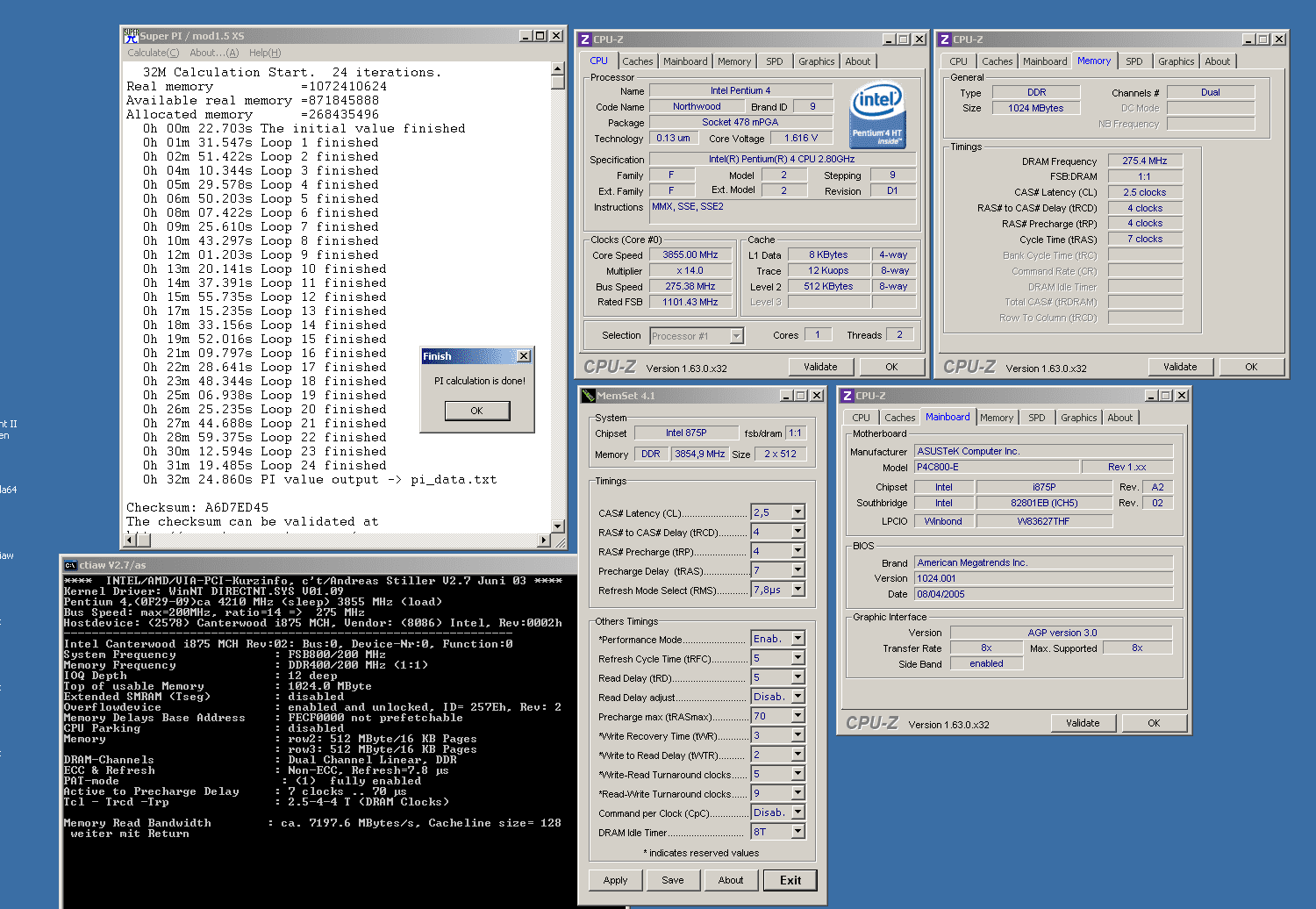Click the Intel 875P chipset field in MemSet
The width and height of the screenshot is (1316, 909).
coord(686,433)
